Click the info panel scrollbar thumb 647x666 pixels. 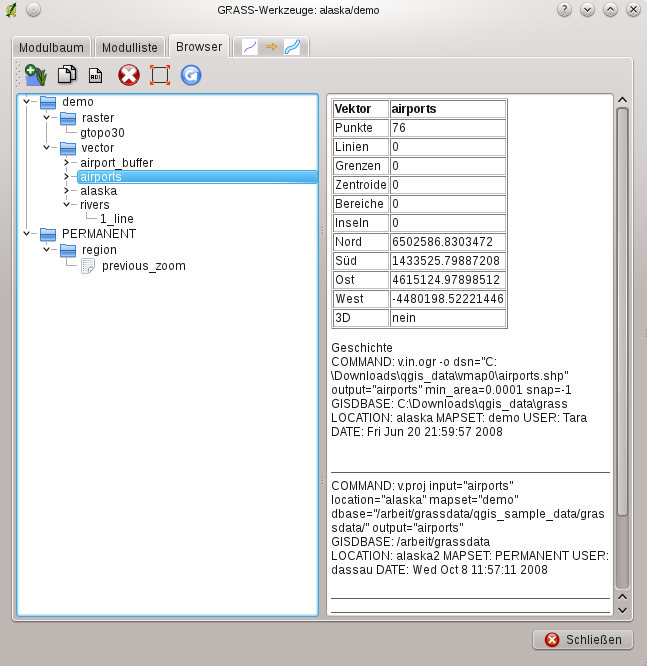pos(622,311)
